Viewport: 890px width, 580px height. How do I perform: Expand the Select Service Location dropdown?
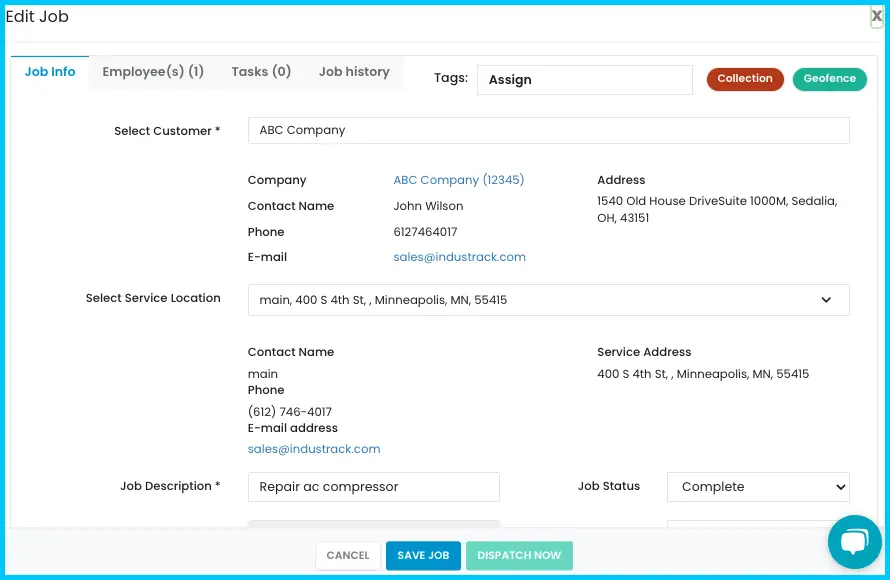[x=548, y=300]
